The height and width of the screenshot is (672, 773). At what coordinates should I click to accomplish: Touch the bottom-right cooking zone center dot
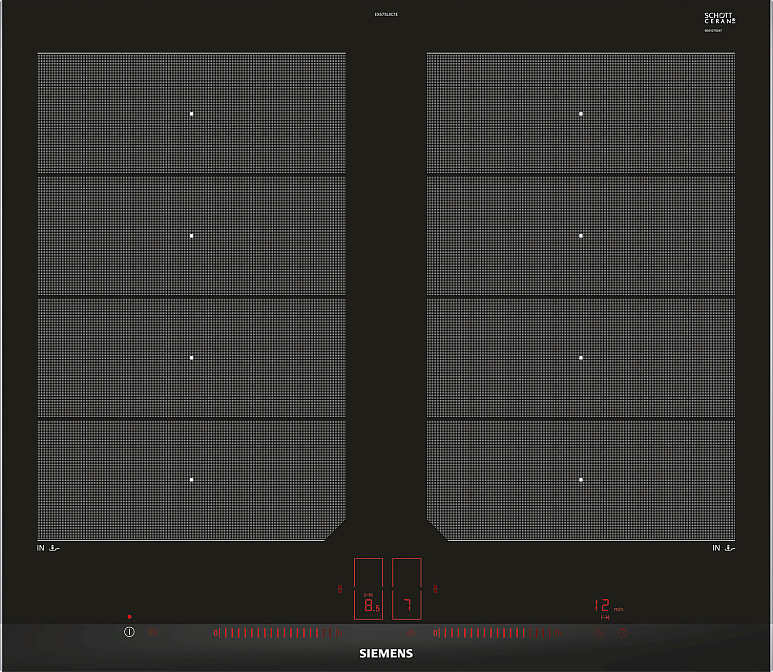[580, 480]
